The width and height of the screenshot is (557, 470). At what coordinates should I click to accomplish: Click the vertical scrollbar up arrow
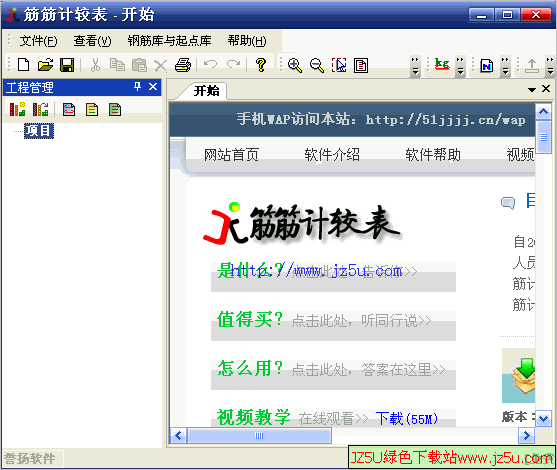click(544, 112)
